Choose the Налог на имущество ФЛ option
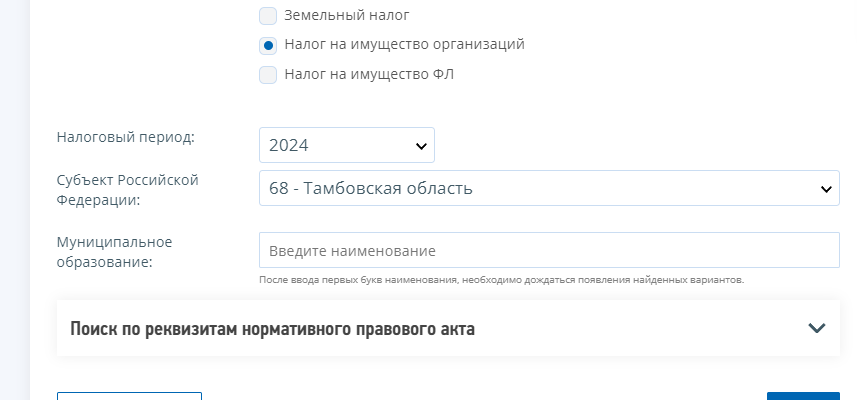The height and width of the screenshot is (400, 857). pos(268,74)
